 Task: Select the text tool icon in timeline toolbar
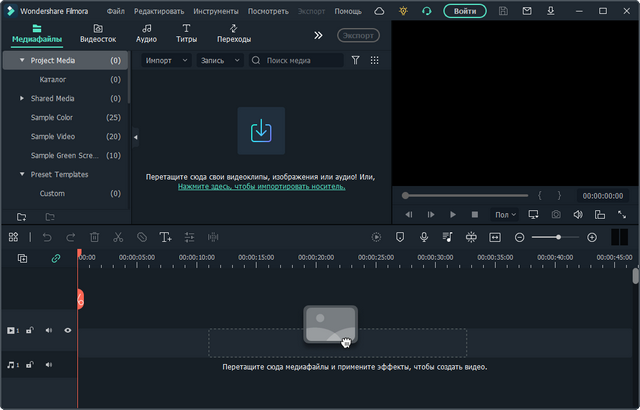[x=165, y=237]
